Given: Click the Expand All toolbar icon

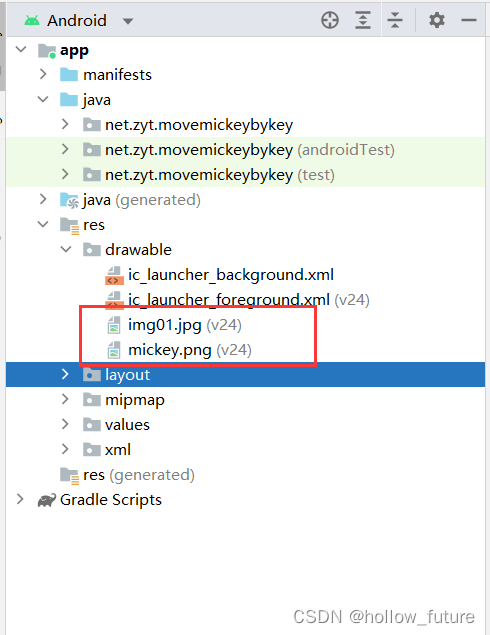Looking at the screenshot, I should (363, 20).
